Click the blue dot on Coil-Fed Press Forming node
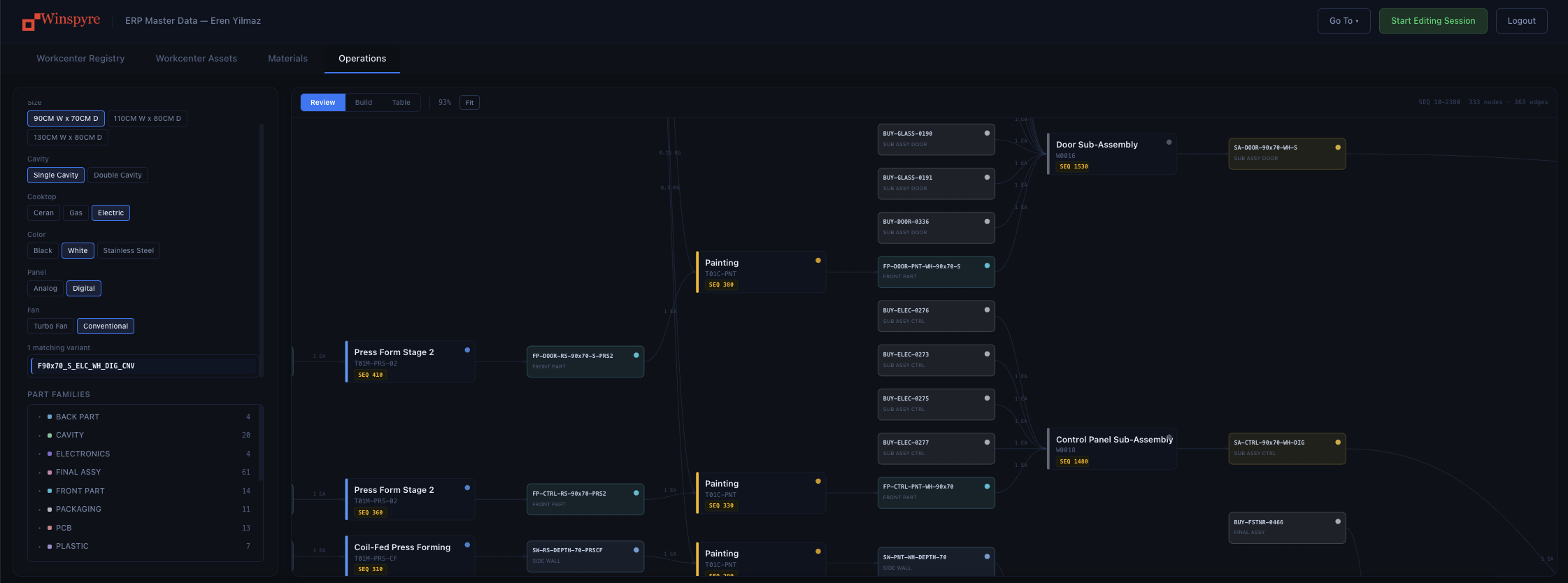Screen dimensions: 1568x583 [467, 545]
